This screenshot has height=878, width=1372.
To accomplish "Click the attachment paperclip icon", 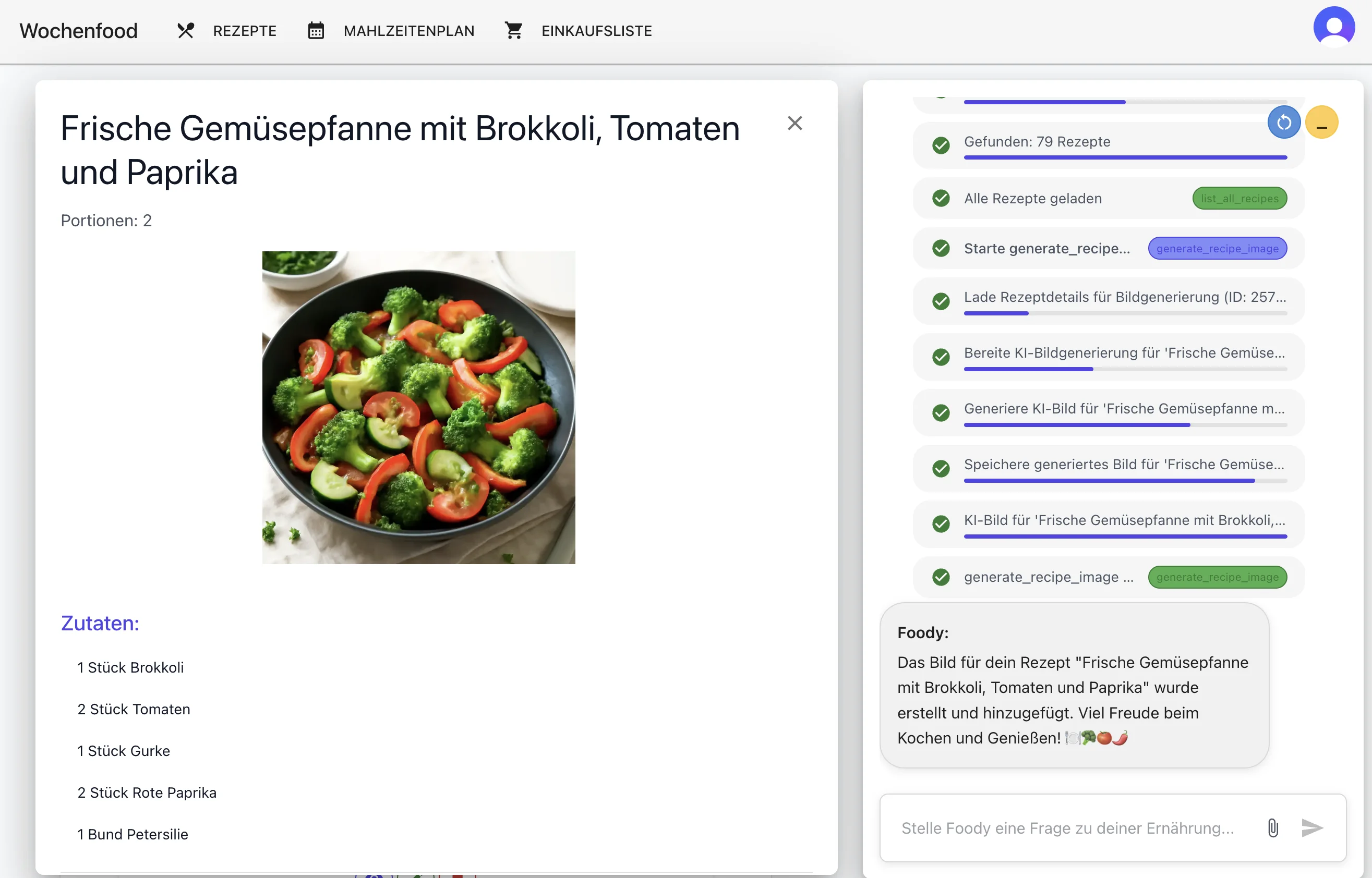I will click(x=1273, y=828).
